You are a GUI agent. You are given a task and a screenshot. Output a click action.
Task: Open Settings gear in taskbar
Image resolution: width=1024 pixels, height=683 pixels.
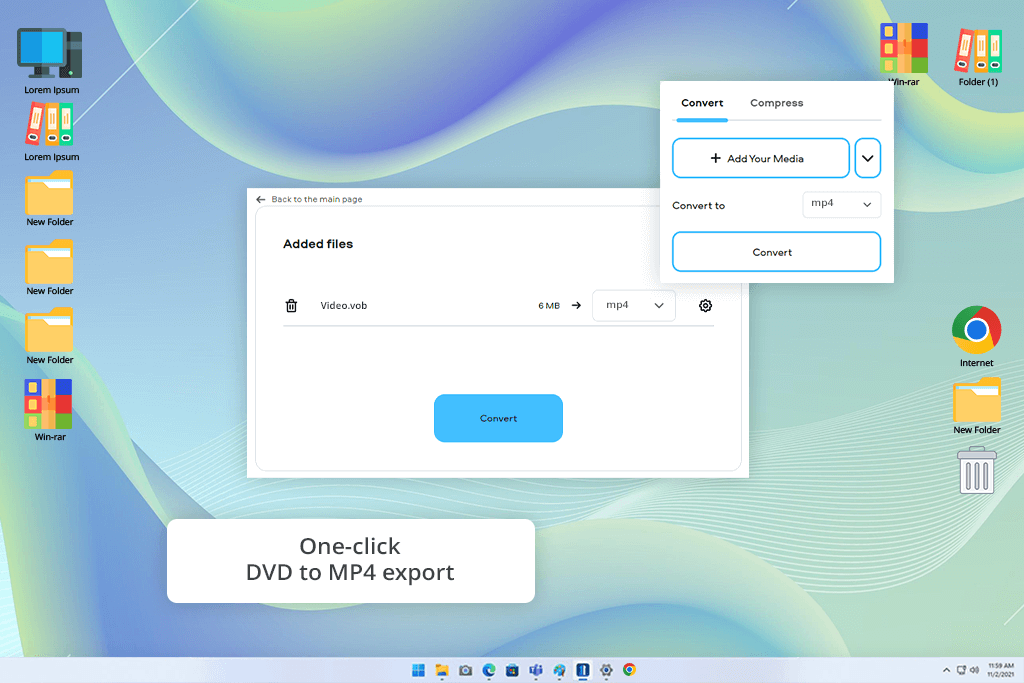606,670
